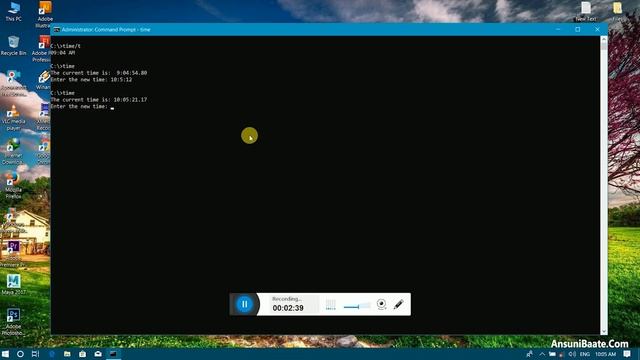Select the screen recorder shortcut below Recycle Bin

[x=13, y=83]
